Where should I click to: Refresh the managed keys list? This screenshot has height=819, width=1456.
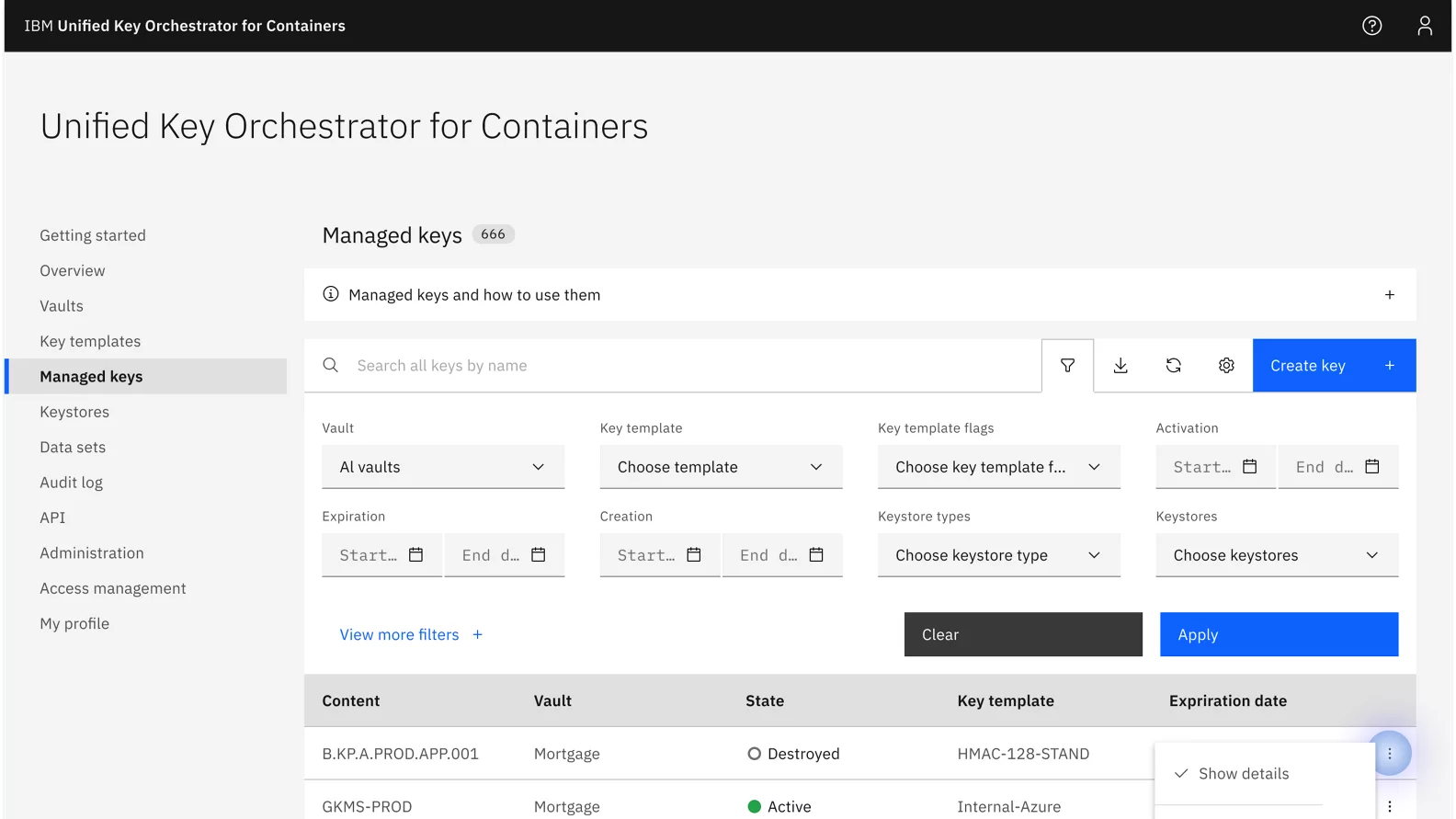[x=1173, y=366]
